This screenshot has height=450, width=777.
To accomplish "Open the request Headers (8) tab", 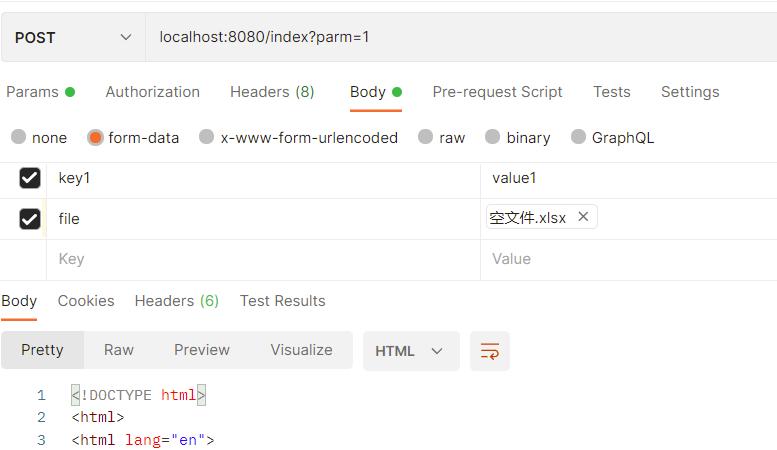I will coord(272,92).
